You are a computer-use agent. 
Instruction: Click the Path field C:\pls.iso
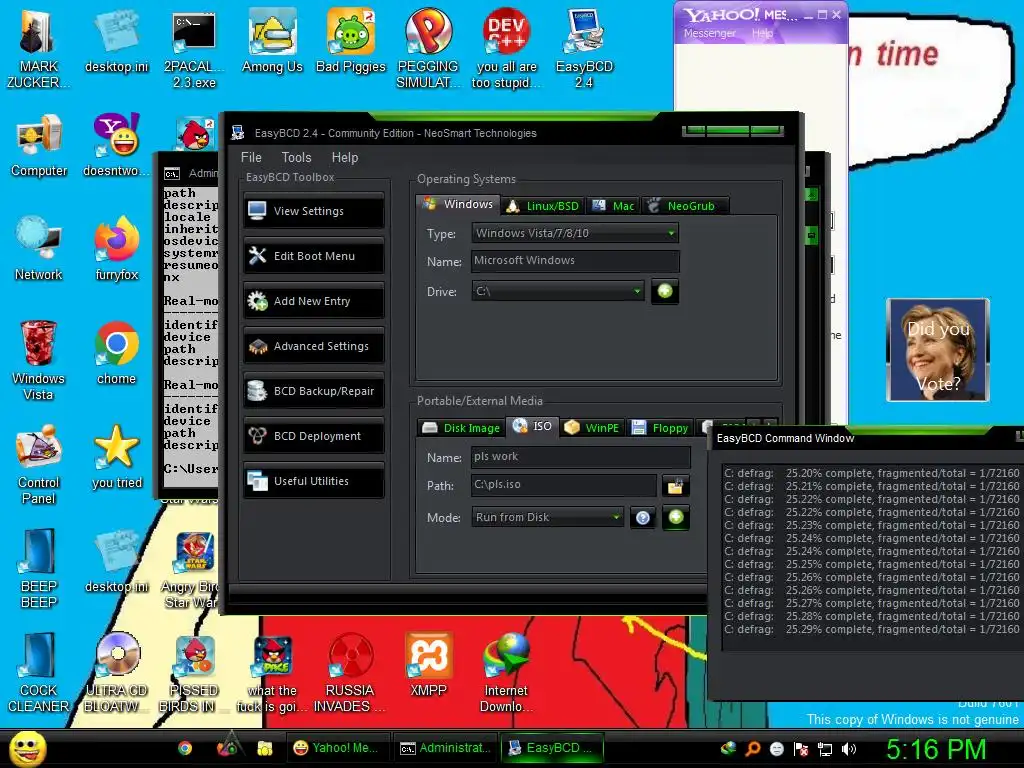pos(564,485)
